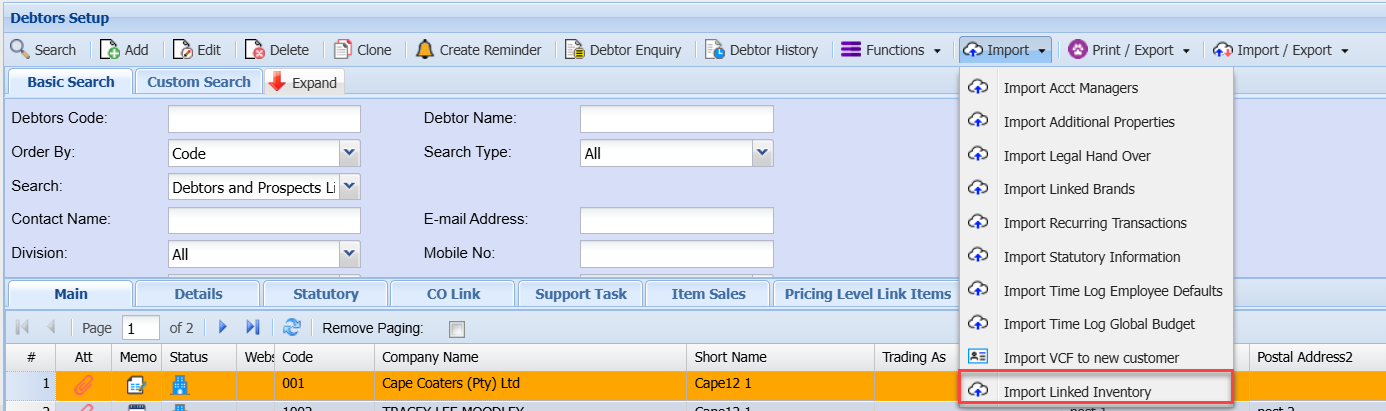Open the Order By dropdown
The width and height of the screenshot is (1386, 411).
[349, 153]
